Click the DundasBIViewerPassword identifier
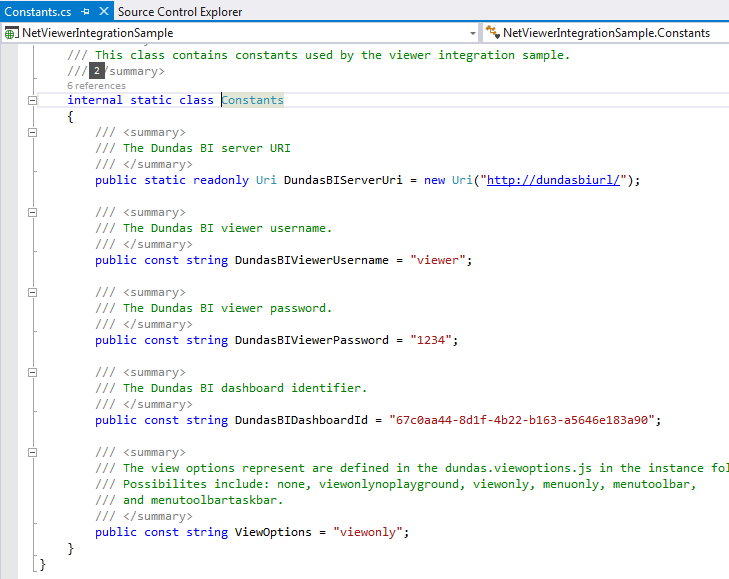Viewport: 729px width, 579px height. point(311,340)
